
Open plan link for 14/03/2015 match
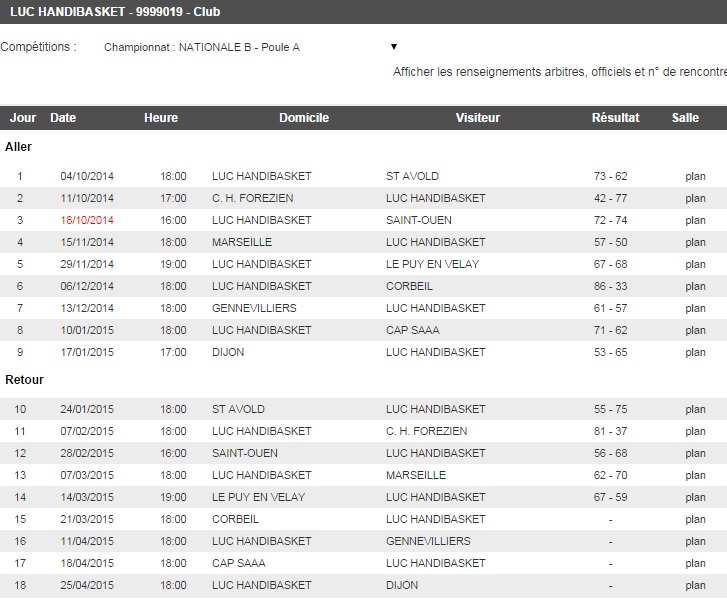click(695, 497)
